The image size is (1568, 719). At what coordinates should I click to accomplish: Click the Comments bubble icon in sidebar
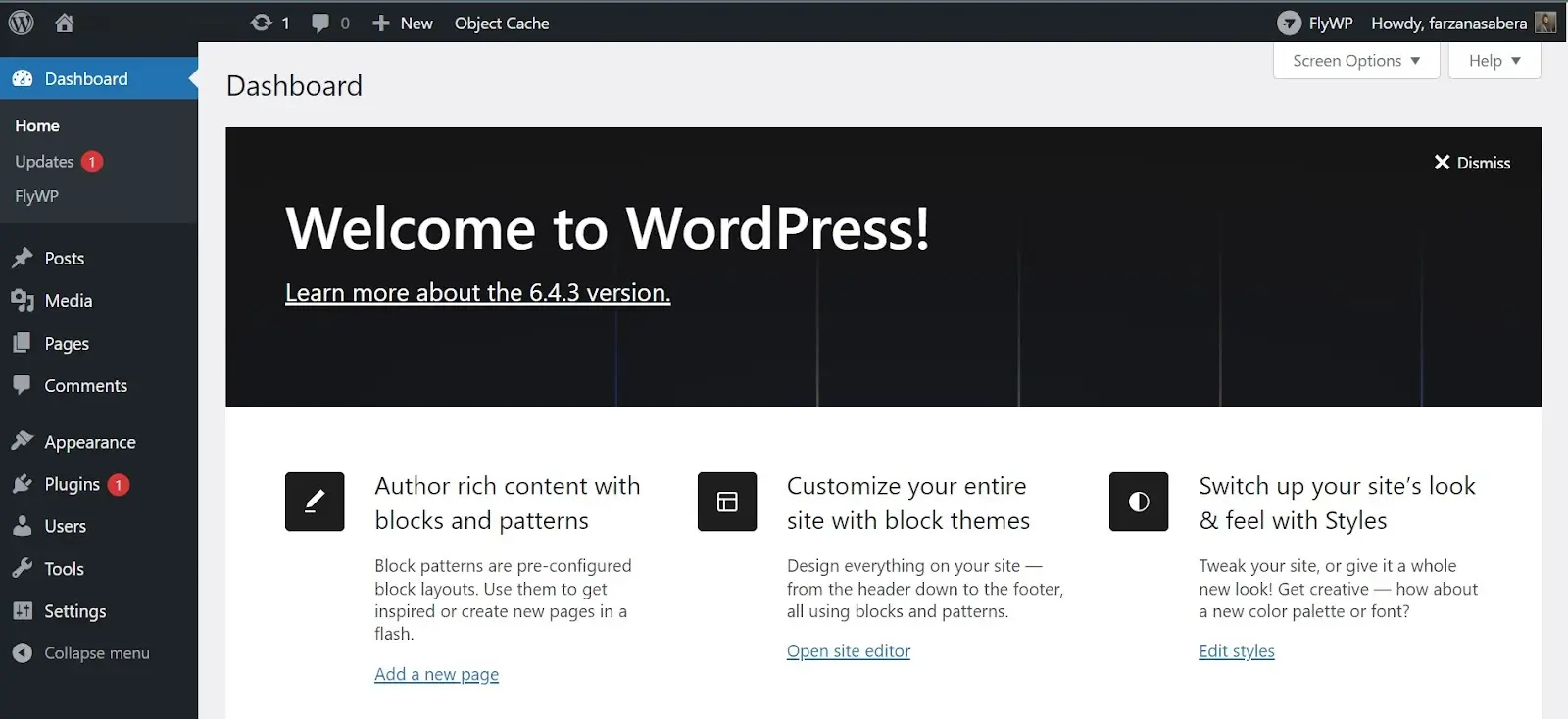[23, 385]
